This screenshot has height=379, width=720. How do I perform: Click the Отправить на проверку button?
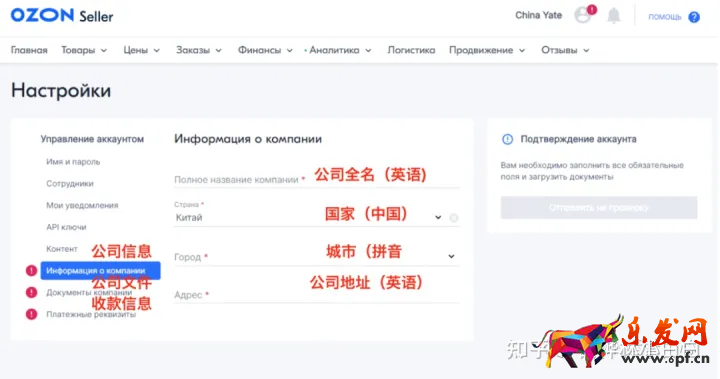coord(599,208)
